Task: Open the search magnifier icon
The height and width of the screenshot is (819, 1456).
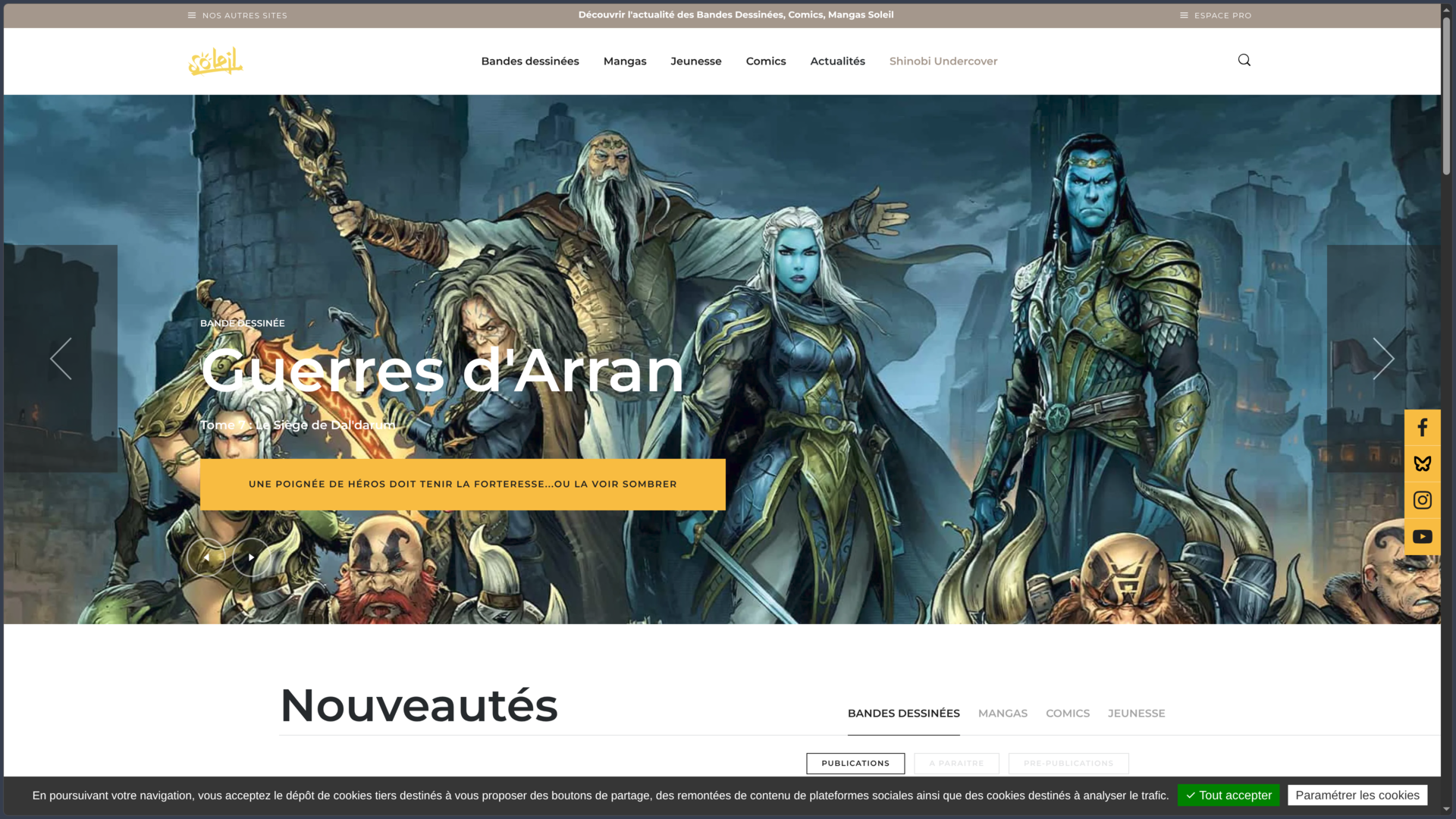Action: [1244, 60]
